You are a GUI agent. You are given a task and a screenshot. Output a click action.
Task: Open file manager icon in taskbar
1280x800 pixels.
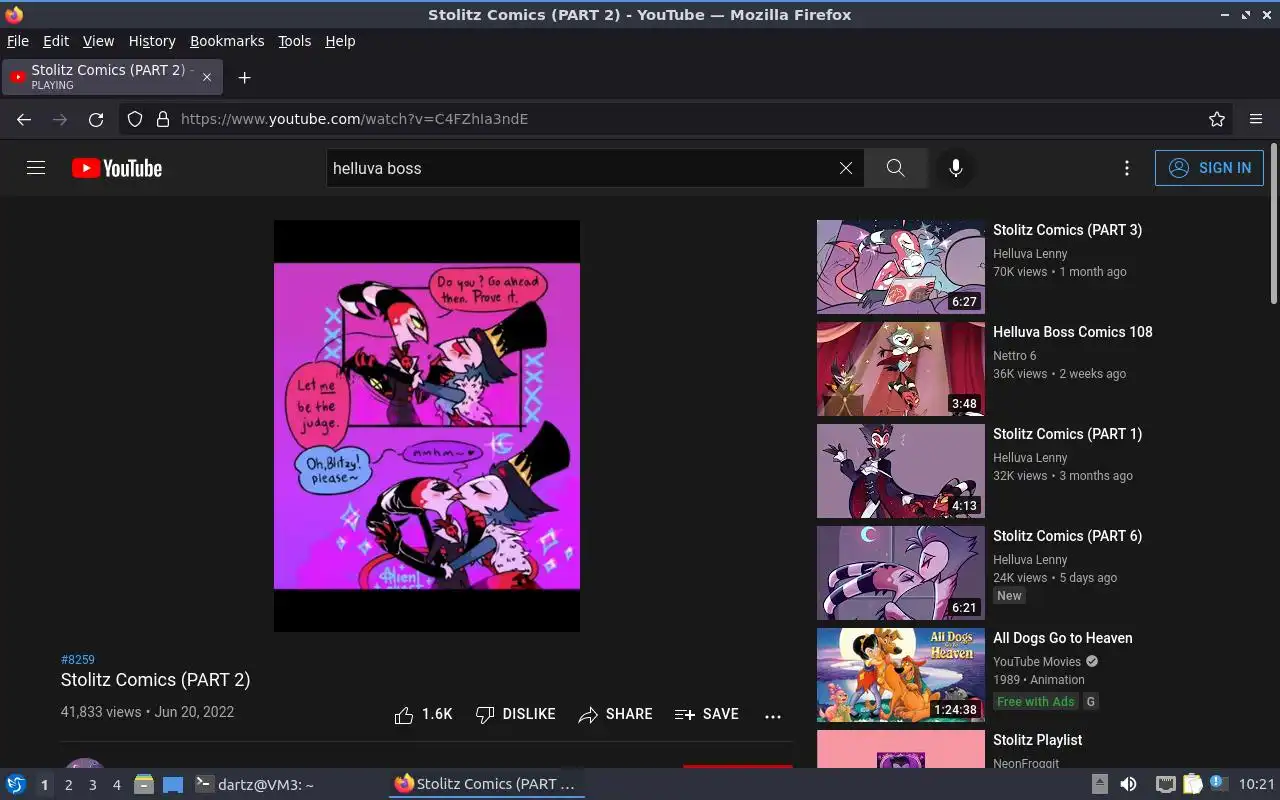pyautogui.click(x=143, y=784)
